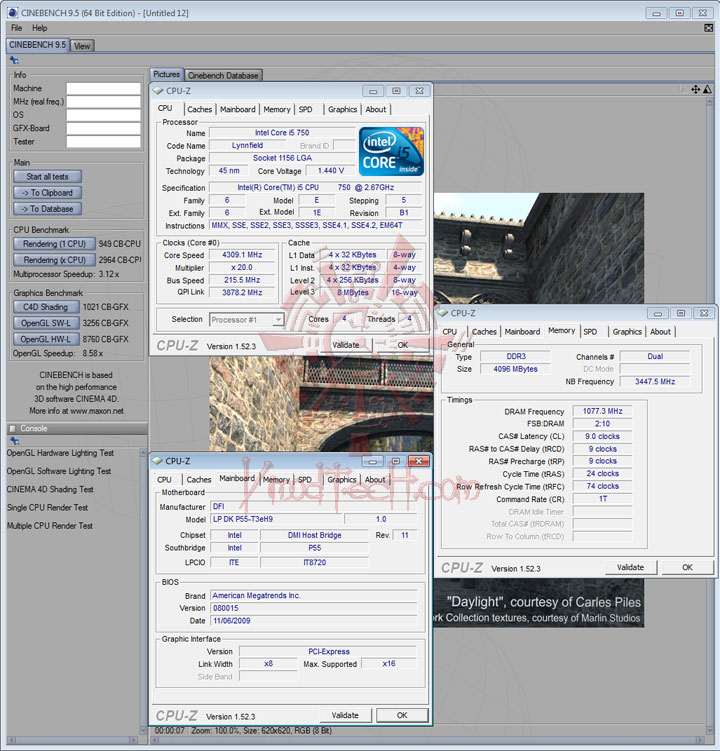Open Caches tab in bottom Mainboard CPU-Z window
Viewport: 720px width, 751px height.
pos(199,479)
